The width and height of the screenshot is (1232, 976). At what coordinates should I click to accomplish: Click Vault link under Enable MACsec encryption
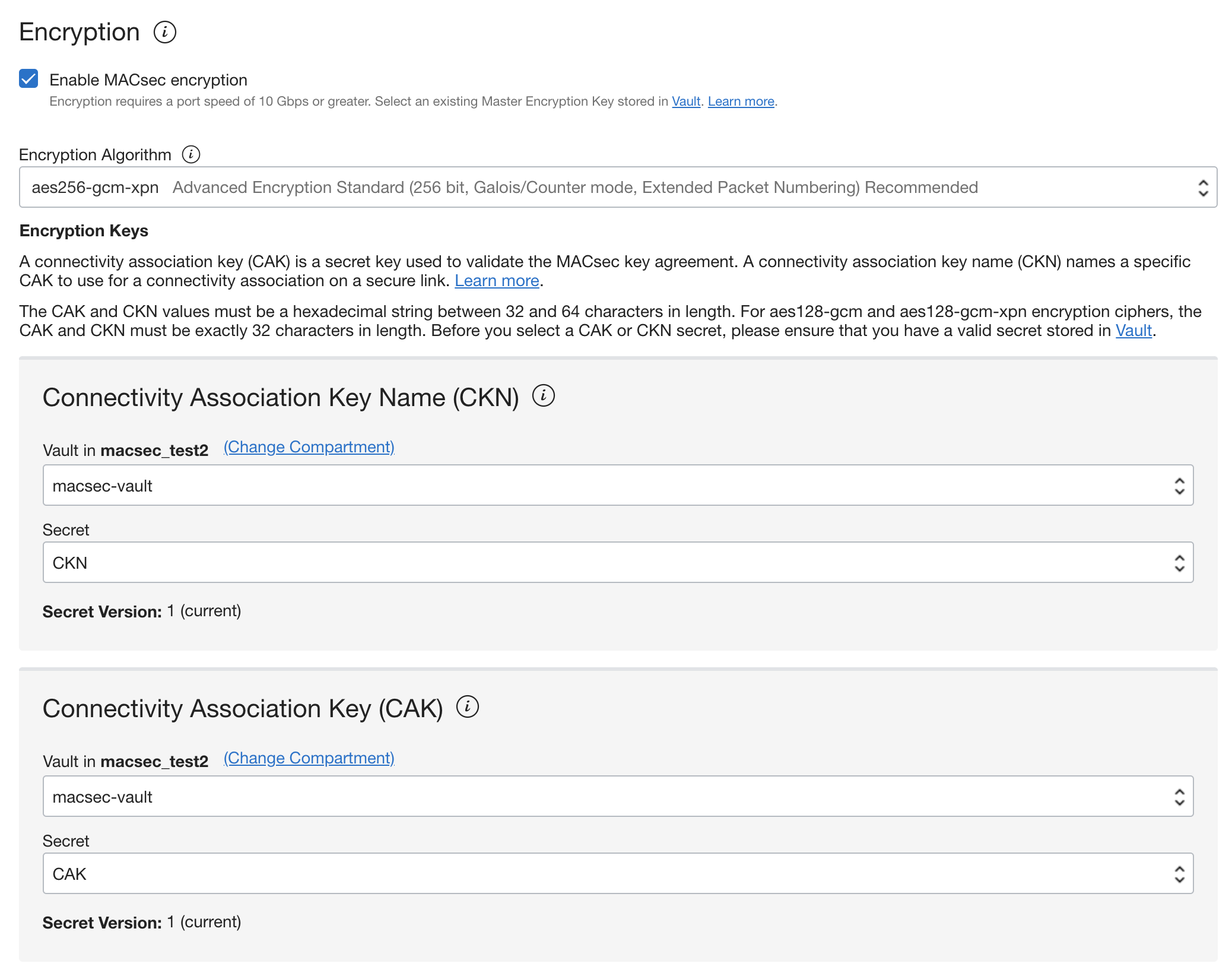click(x=685, y=102)
